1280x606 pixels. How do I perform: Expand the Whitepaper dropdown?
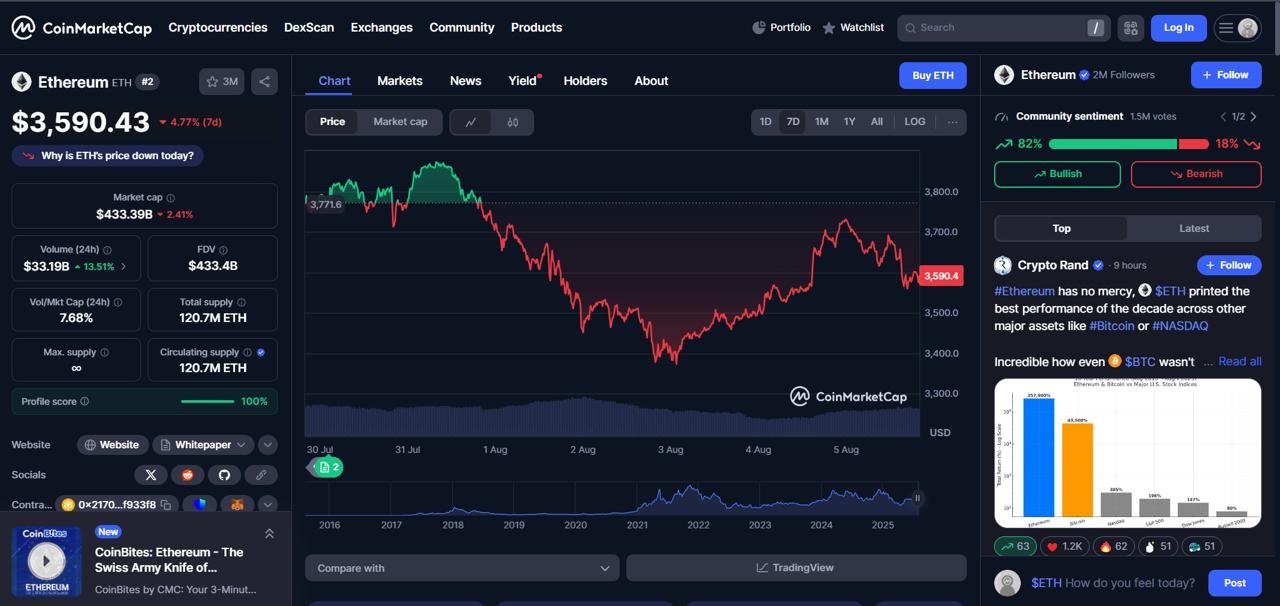click(241, 445)
